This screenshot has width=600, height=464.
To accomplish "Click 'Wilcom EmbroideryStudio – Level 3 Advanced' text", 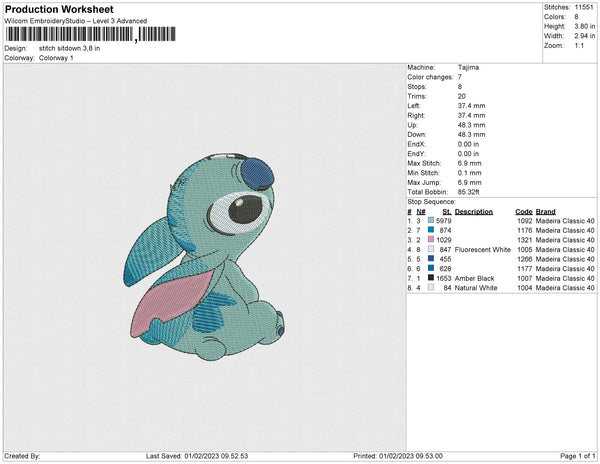I will [x=76, y=21].
